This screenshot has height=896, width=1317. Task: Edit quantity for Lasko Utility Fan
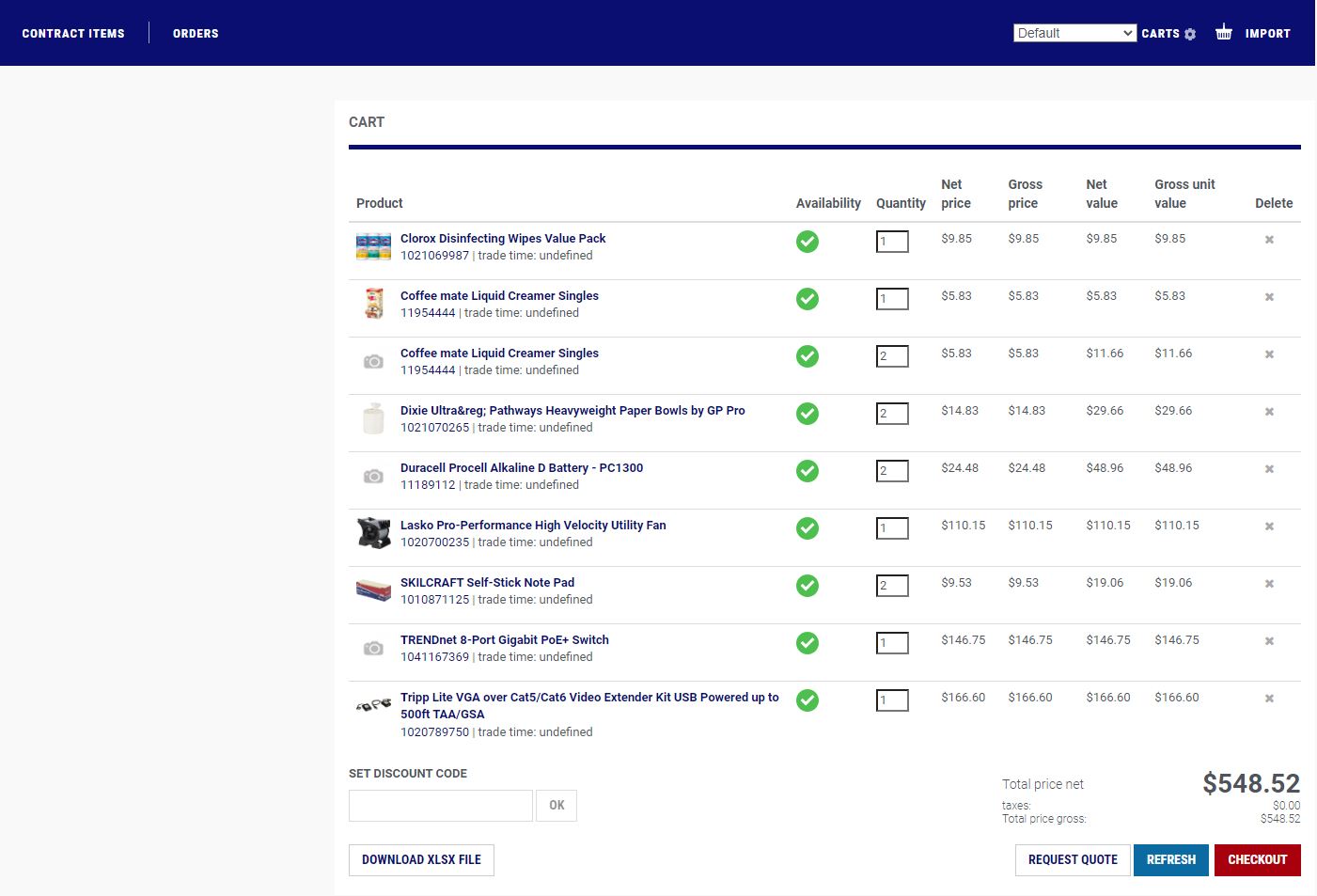click(x=892, y=528)
